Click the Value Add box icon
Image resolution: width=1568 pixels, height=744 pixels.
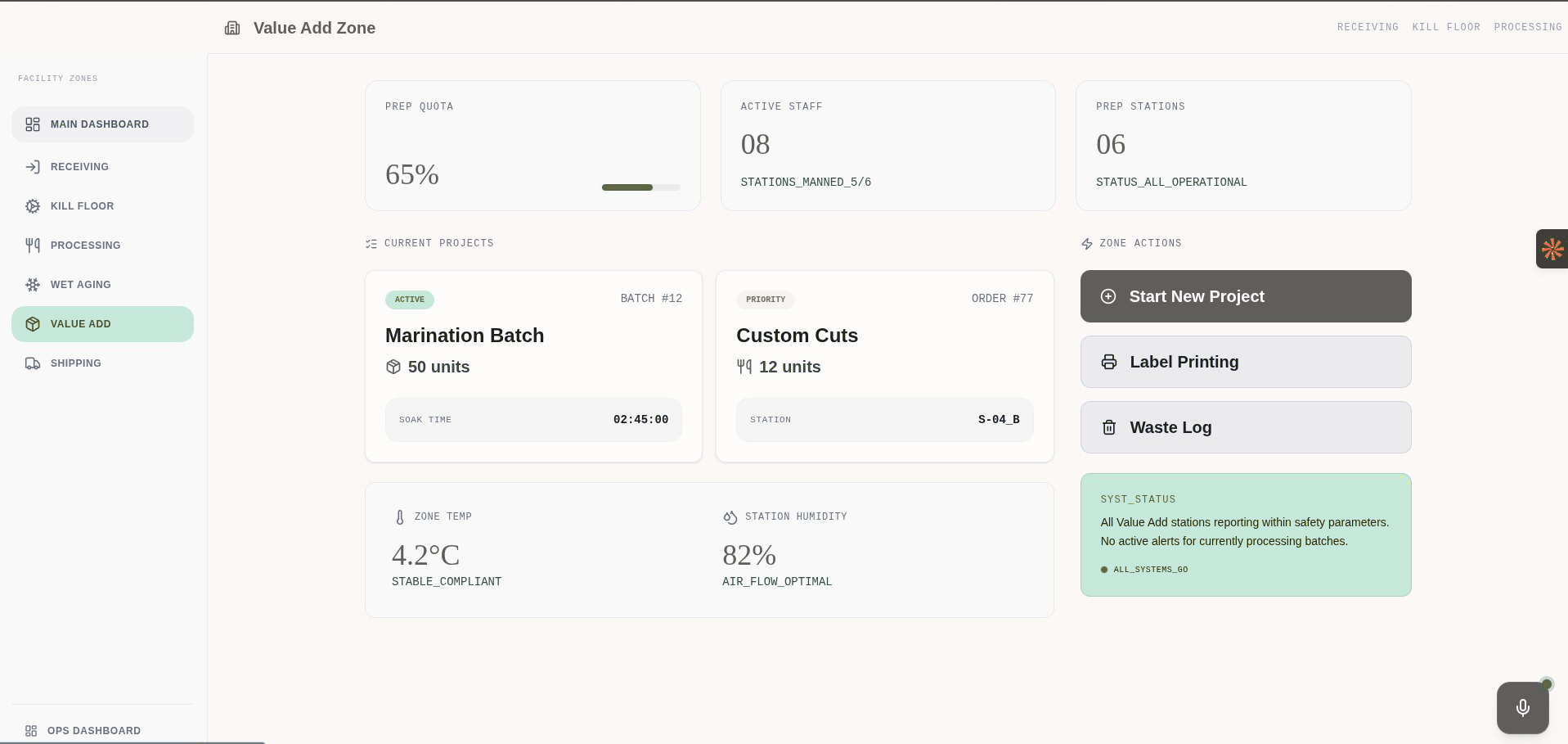tap(33, 324)
